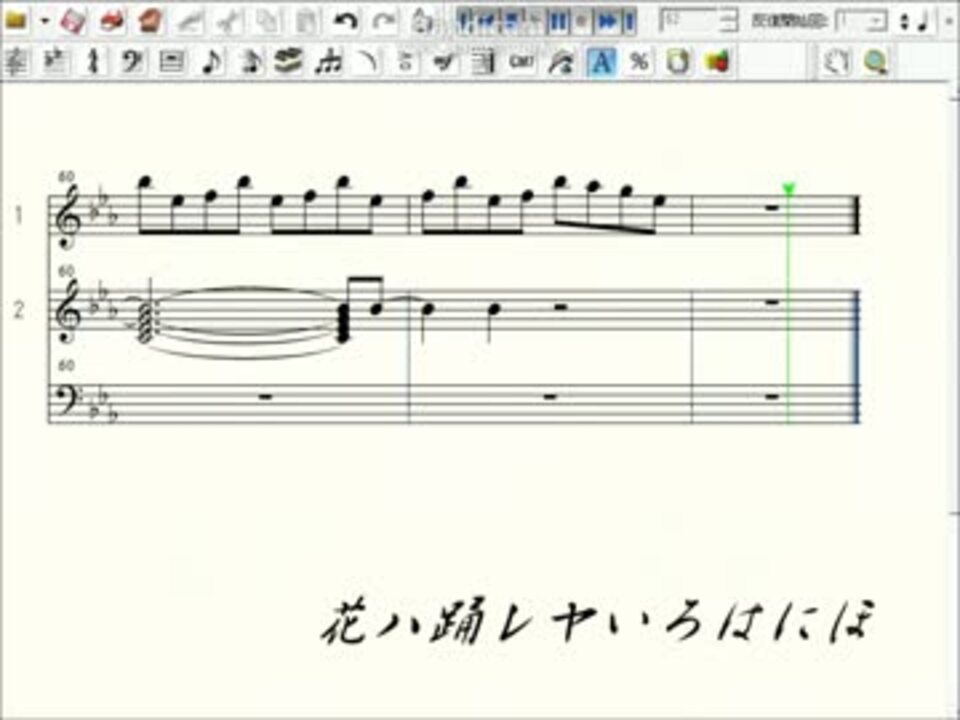Select track label 2 beside the middle staff
960x720 pixels.
pyautogui.click(x=19, y=310)
